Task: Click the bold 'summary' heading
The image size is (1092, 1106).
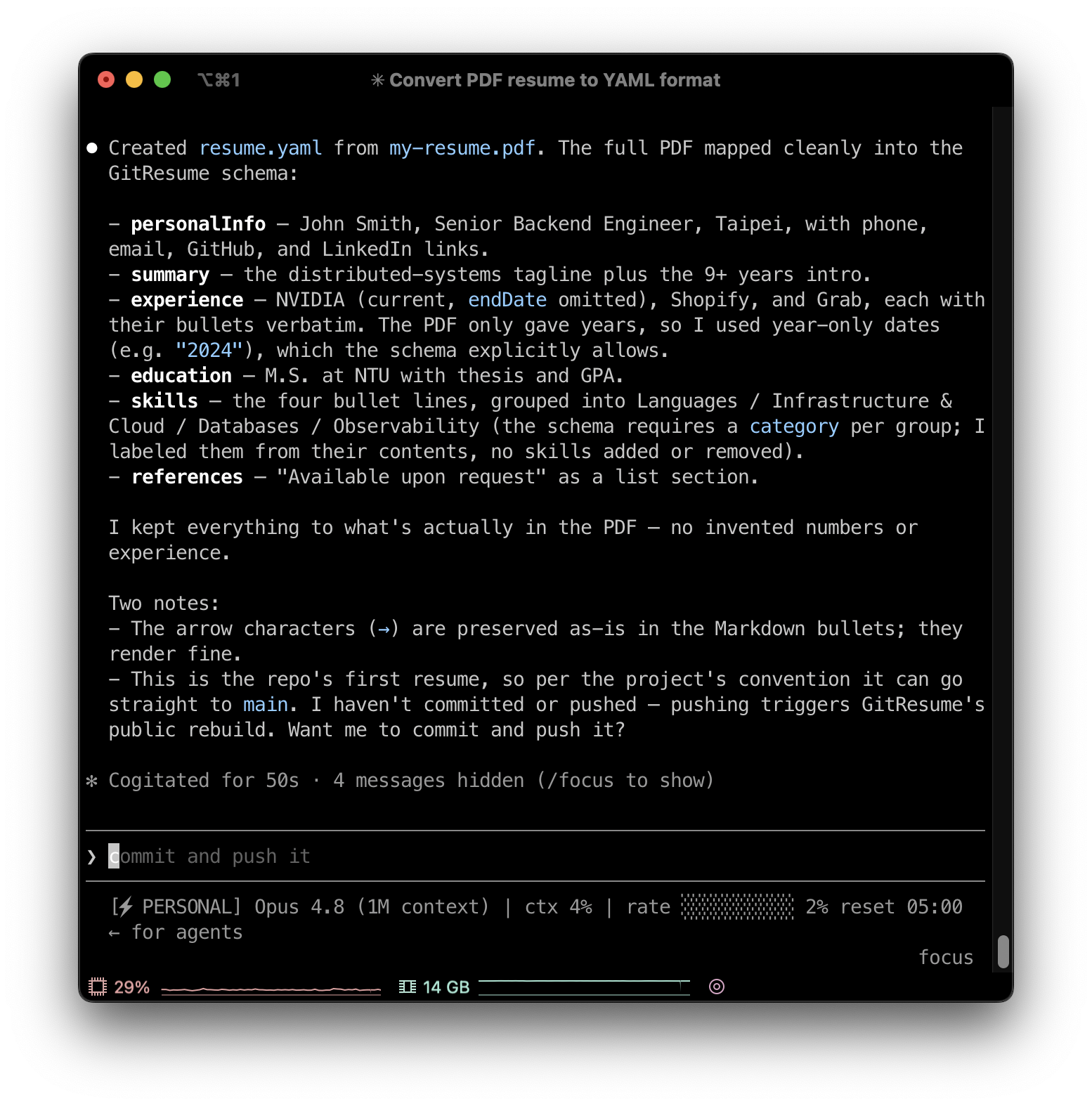Action: (170, 275)
